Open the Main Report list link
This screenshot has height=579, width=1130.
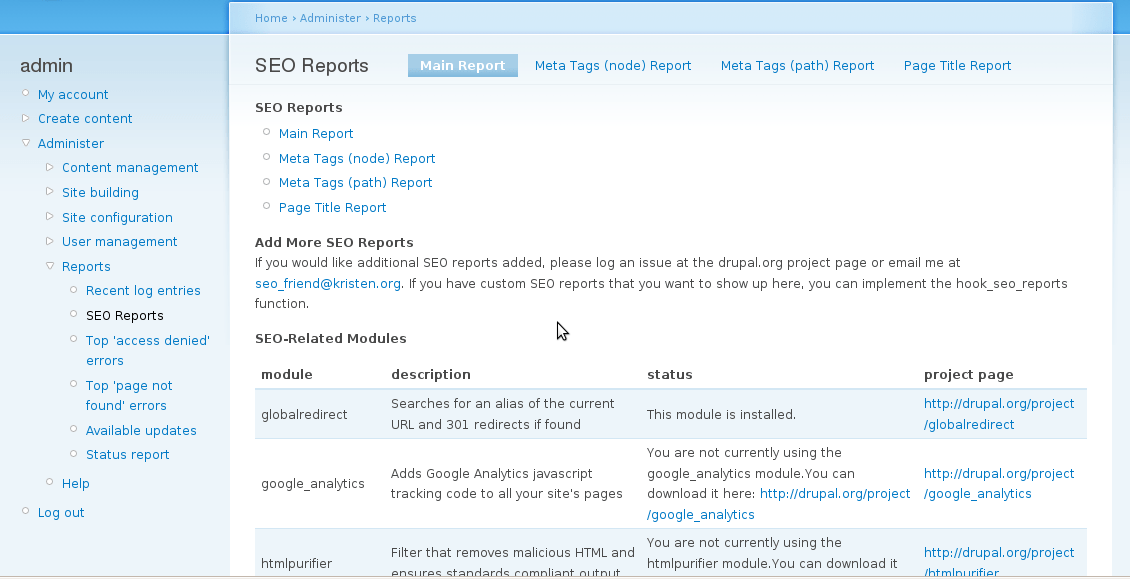[x=316, y=133]
